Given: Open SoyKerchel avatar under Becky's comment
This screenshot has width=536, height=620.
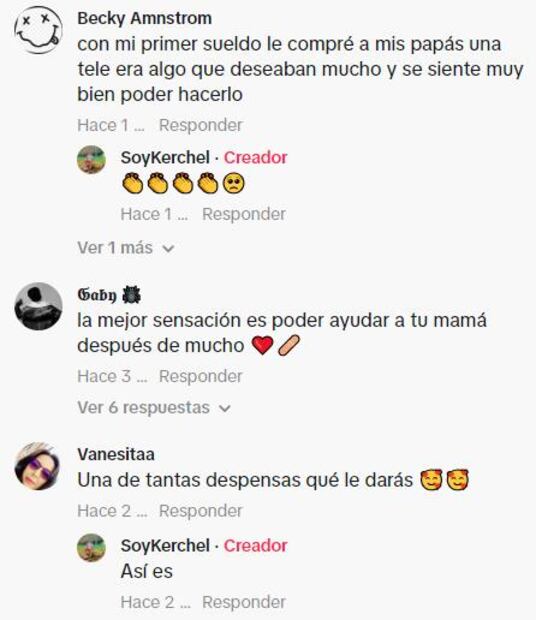Looking at the screenshot, I should coord(91,160).
